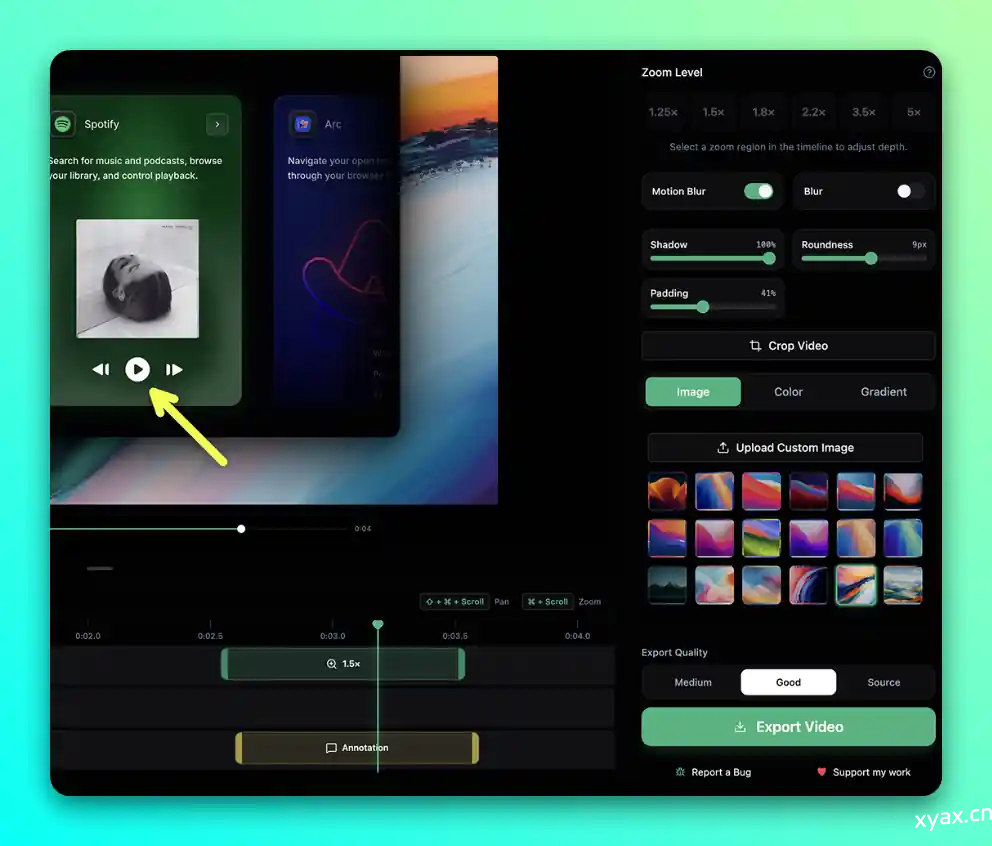Select Medium export quality
Screen dimensions: 992x846
coord(692,682)
